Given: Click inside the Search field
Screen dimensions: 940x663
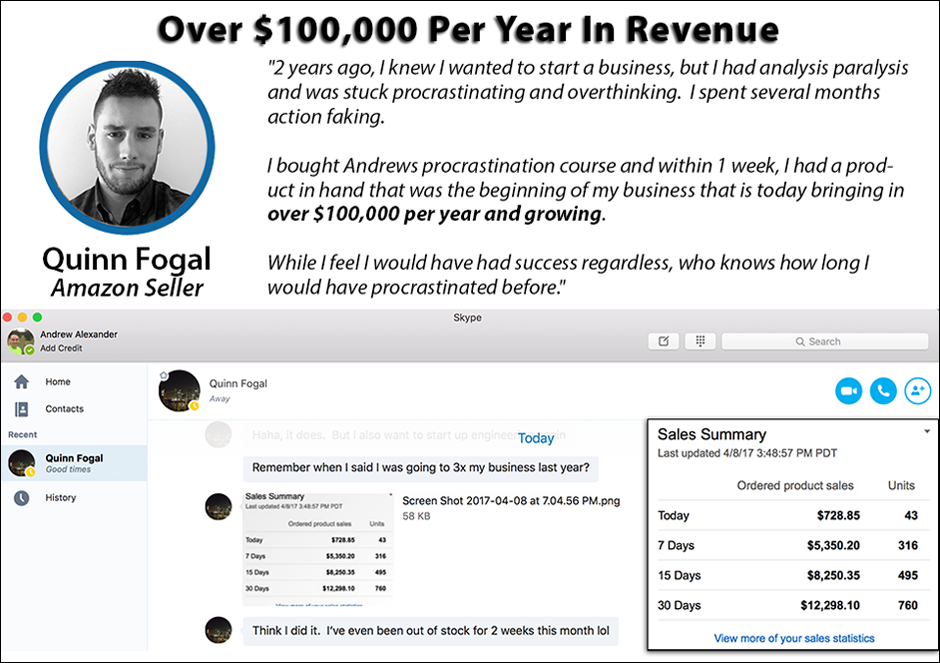Looking at the screenshot, I should click(x=824, y=341).
